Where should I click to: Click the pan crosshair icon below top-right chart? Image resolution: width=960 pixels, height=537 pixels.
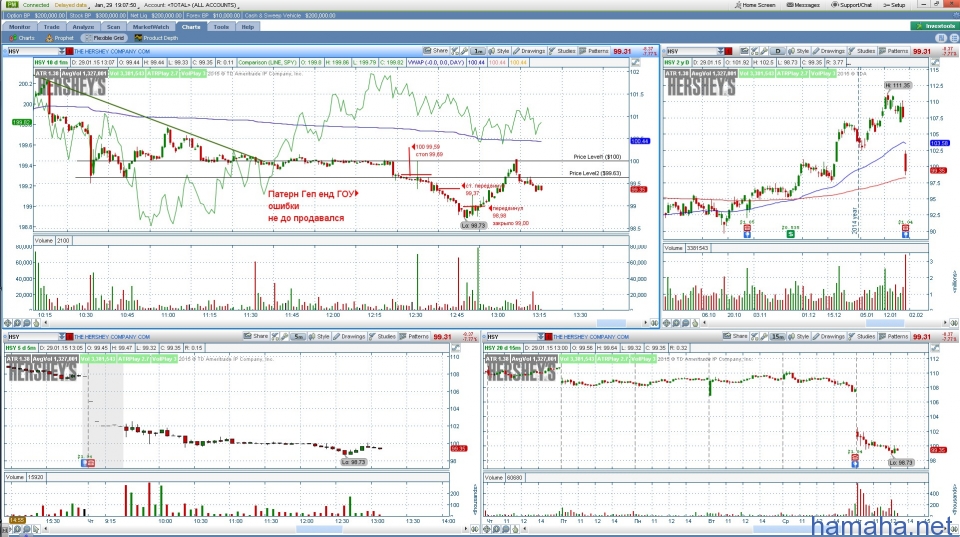pos(667,323)
